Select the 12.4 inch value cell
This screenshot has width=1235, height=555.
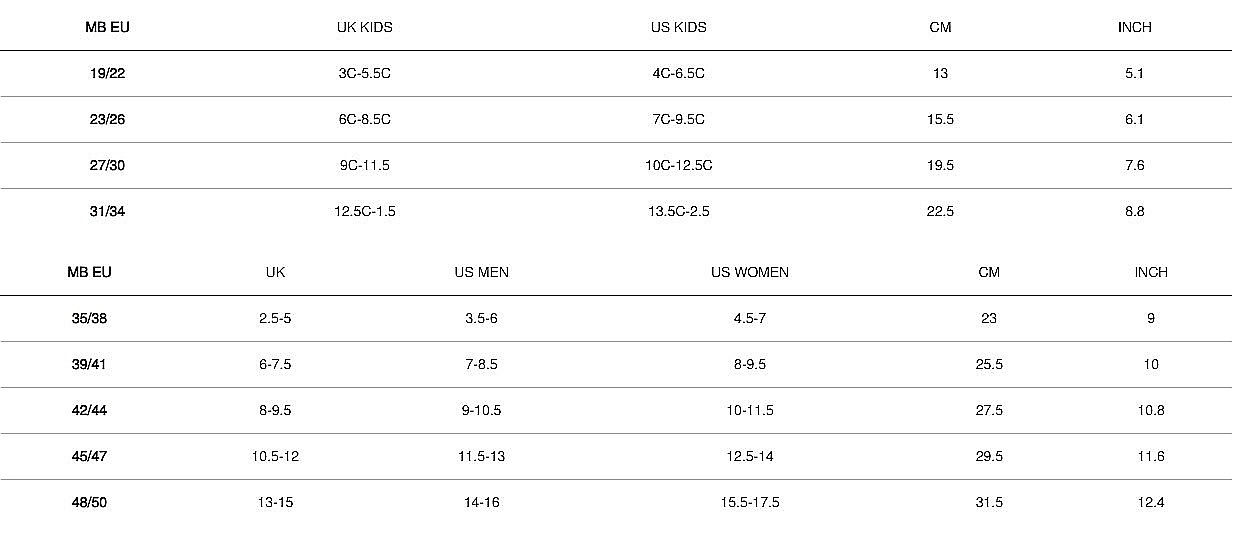pyautogui.click(x=1150, y=502)
